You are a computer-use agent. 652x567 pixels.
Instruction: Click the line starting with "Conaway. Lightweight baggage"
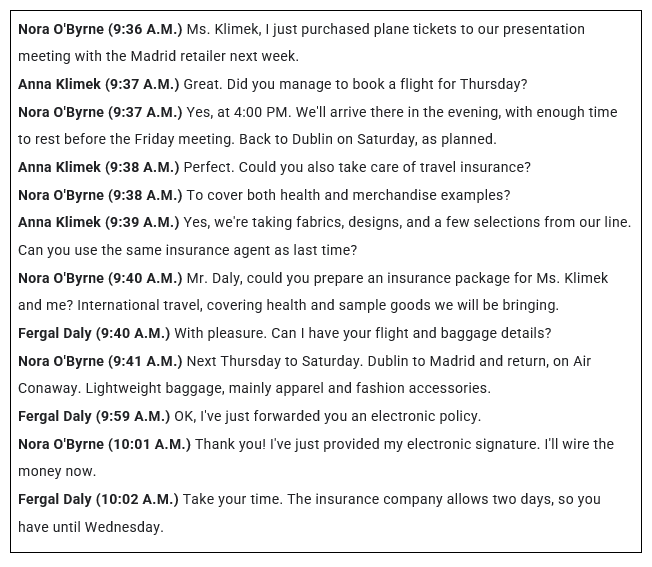[254, 388]
